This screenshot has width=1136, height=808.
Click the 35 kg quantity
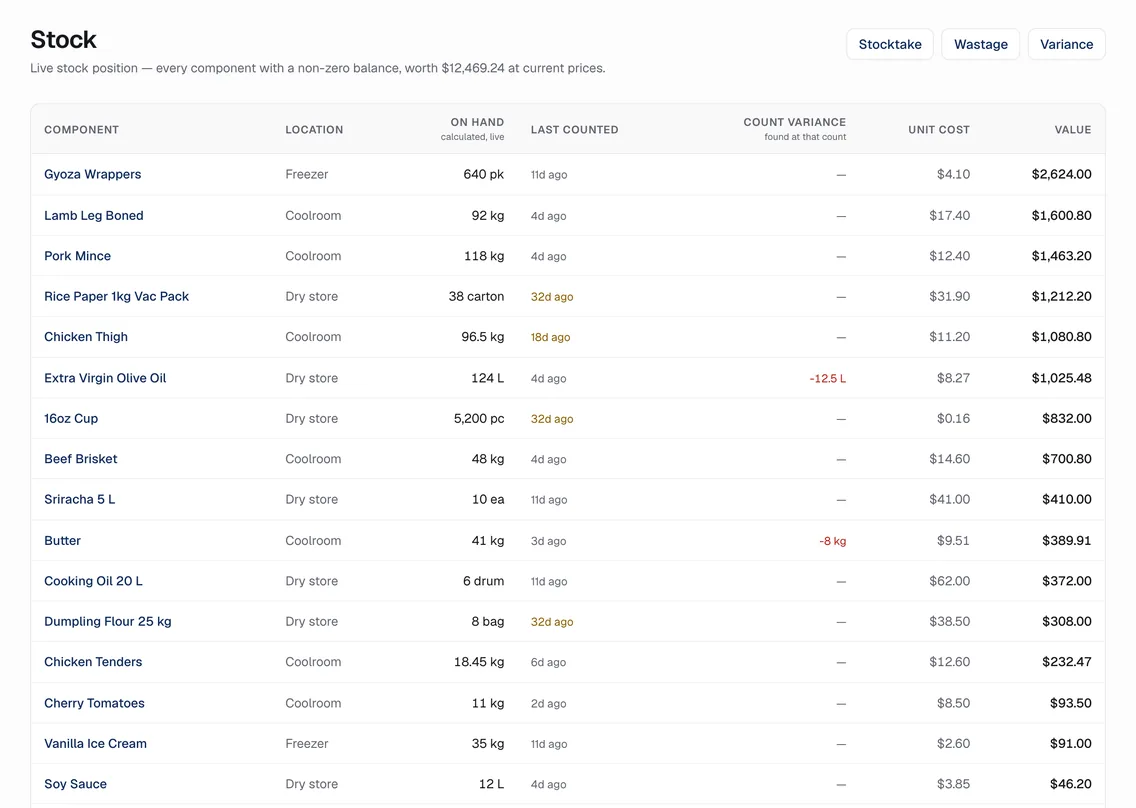(488, 744)
